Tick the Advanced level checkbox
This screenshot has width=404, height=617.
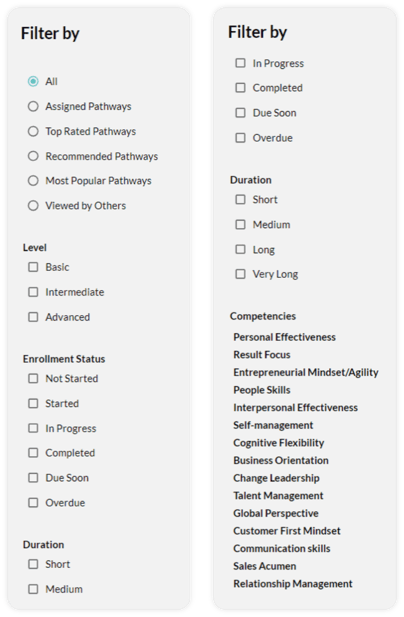pyautogui.click(x=33, y=317)
